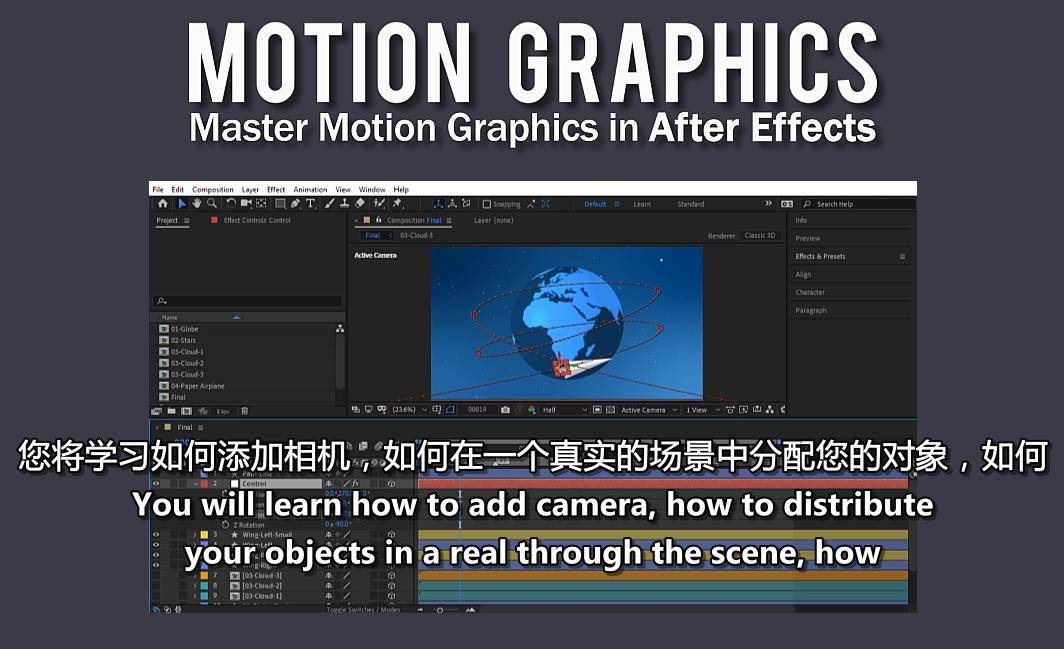This screenshot has width=1064, height=649.
Task: Open the Character panel
Action: [x=810, y=292]
